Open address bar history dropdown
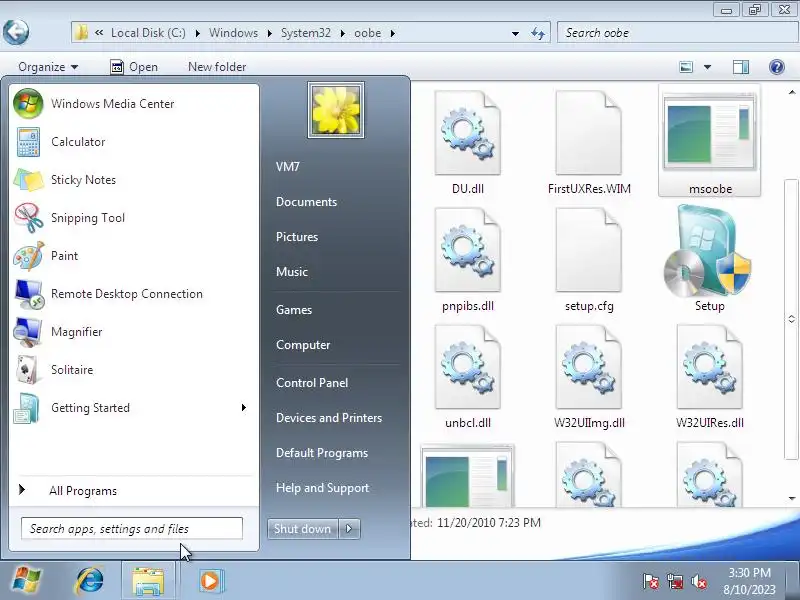Screen dimensions: 800x600 (515, 33)
